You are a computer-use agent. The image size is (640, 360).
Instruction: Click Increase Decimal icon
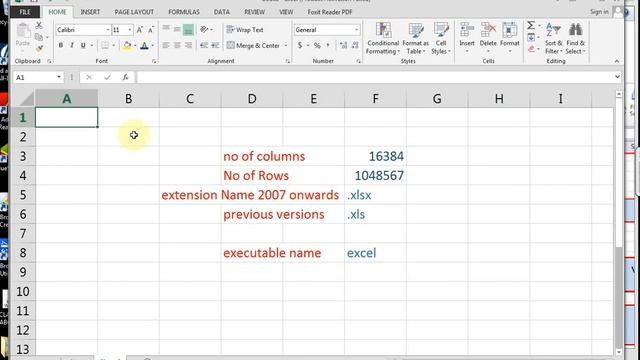(344, 45)
